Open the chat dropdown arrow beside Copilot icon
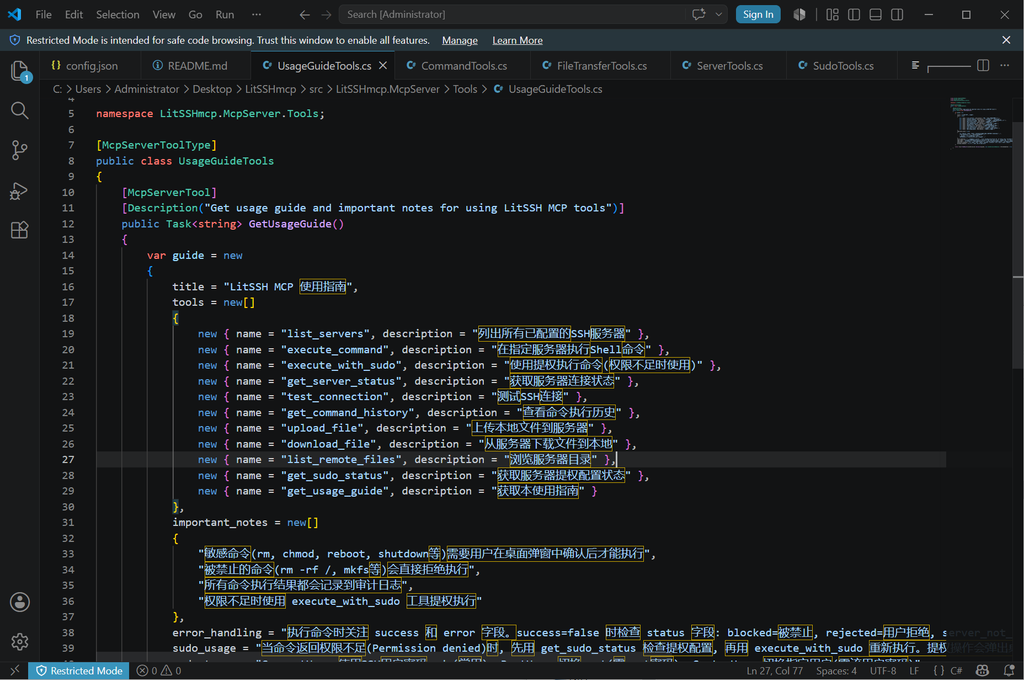 [x=718, y=14]
